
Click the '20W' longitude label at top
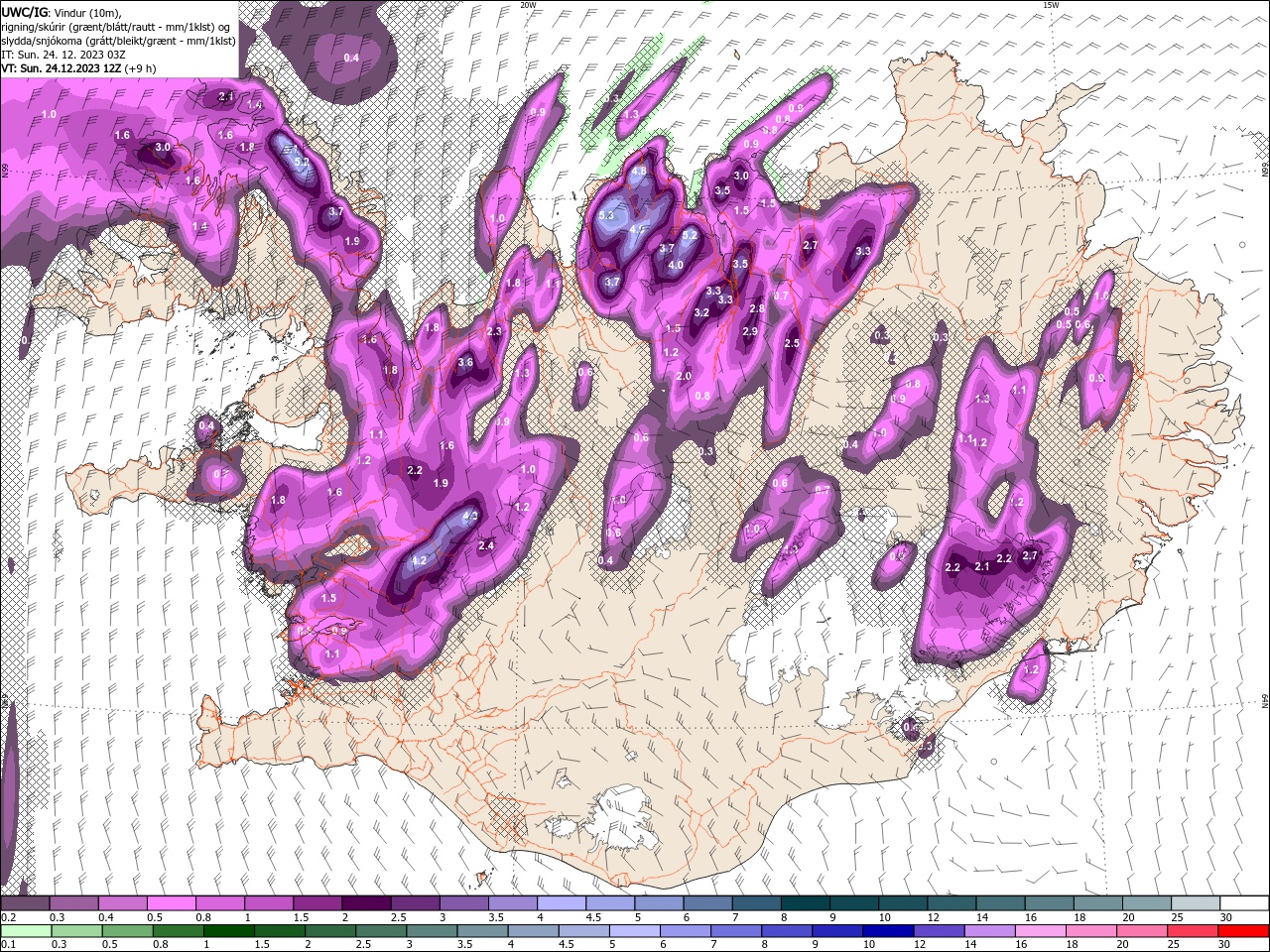tap(529, 5)
